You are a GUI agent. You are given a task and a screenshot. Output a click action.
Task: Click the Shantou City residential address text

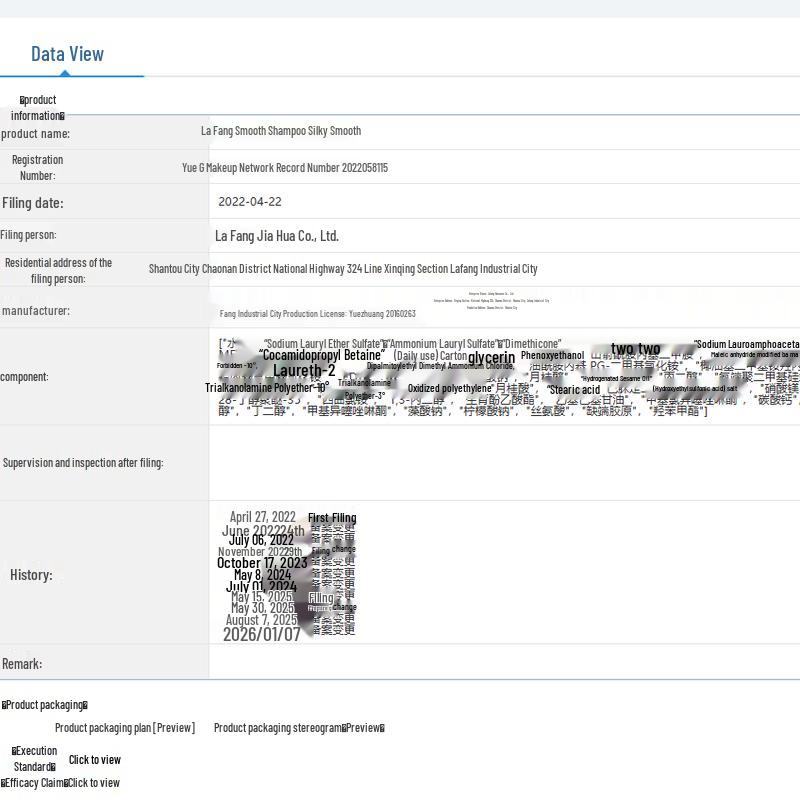(x=343, y=269)
